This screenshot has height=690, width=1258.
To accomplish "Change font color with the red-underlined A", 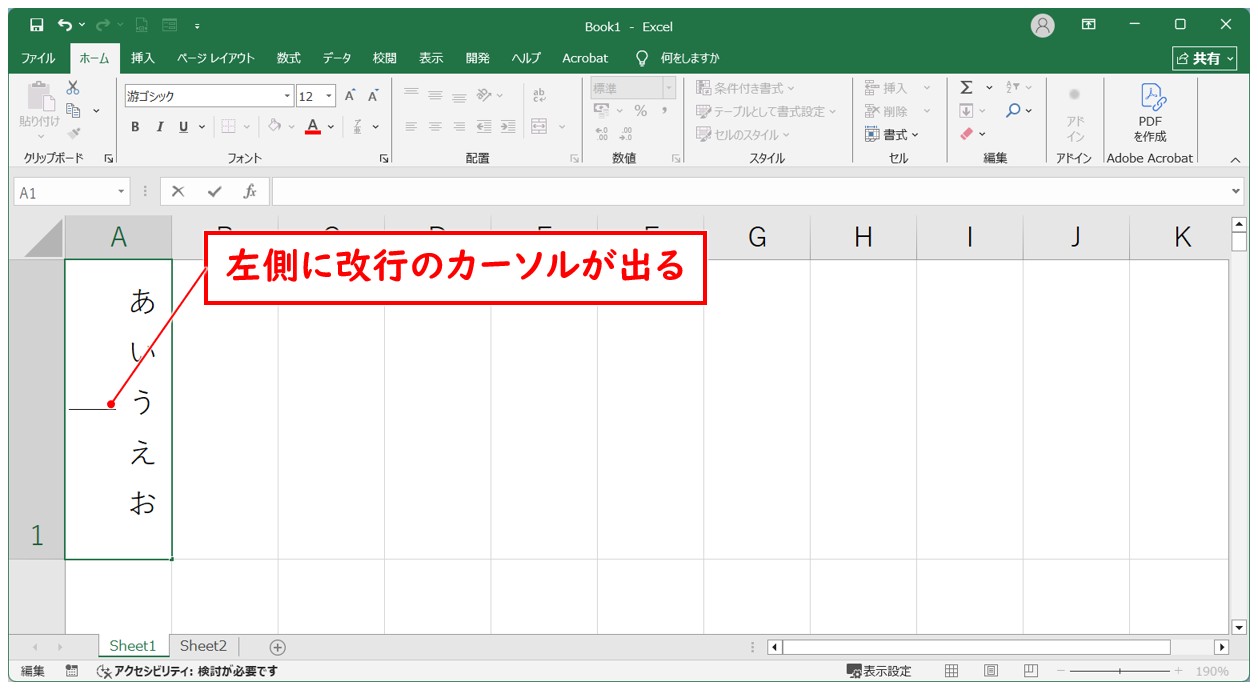I will tap(313, 127).
